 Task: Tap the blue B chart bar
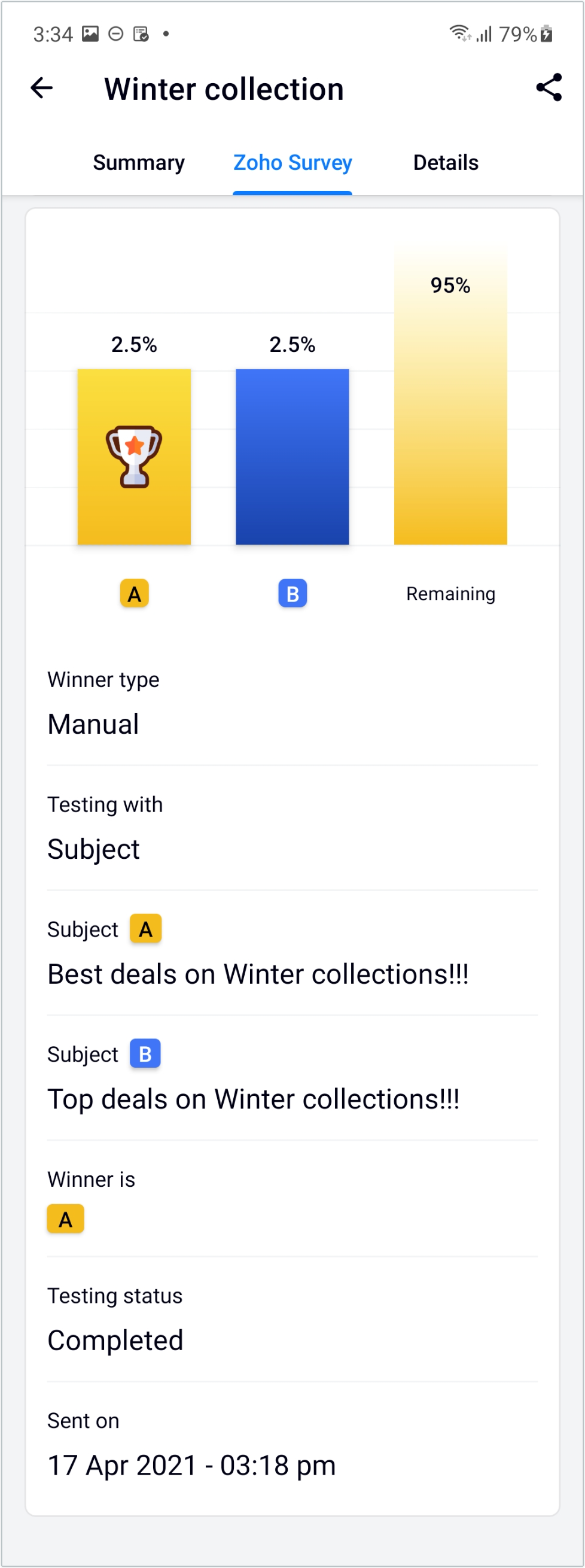[x=292, y=457]
